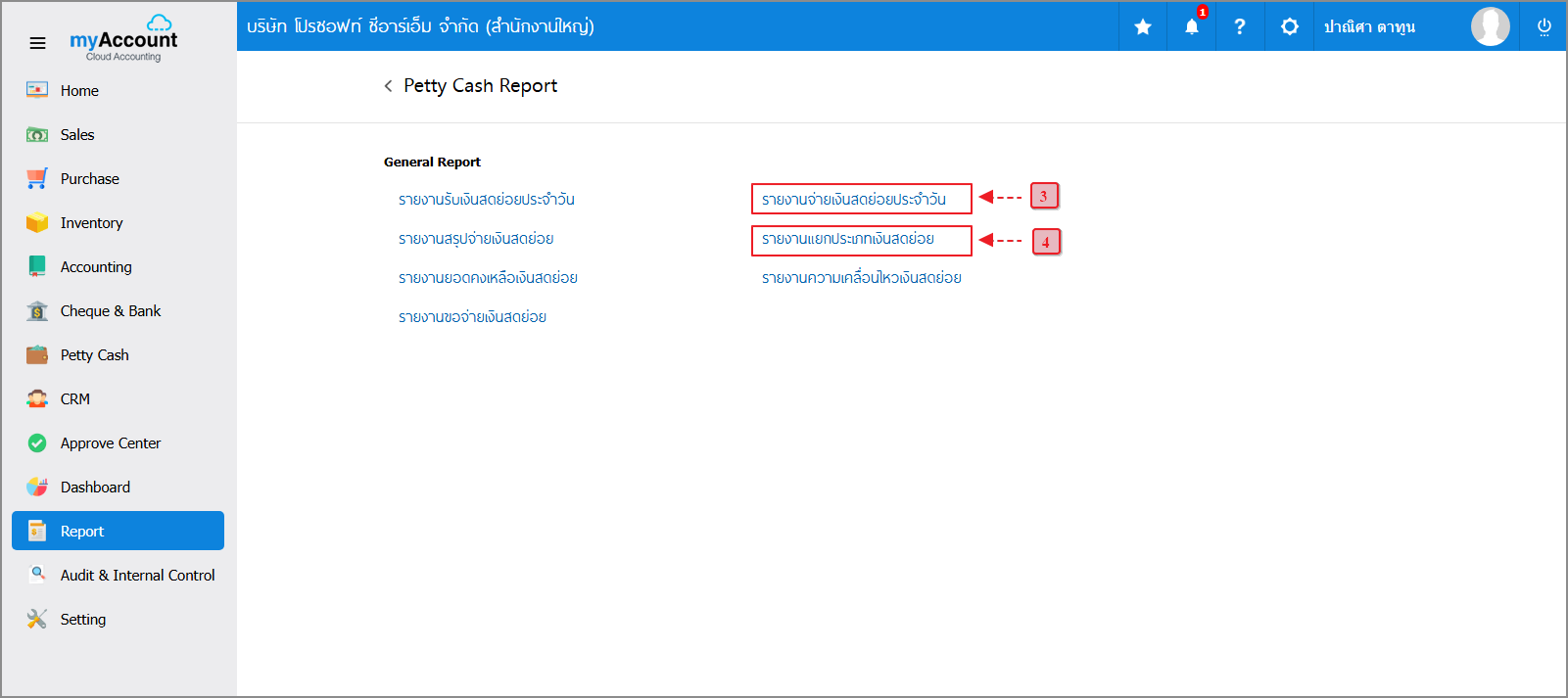Click the user profile avatar

click(x=1490, y=26)
